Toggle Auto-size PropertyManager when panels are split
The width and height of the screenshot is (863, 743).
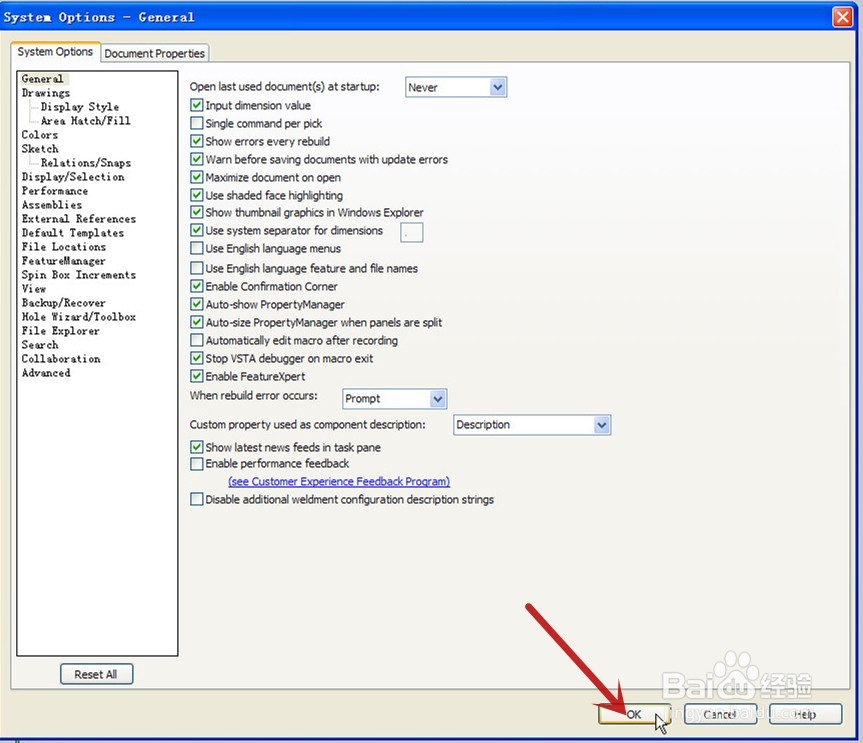196,322
